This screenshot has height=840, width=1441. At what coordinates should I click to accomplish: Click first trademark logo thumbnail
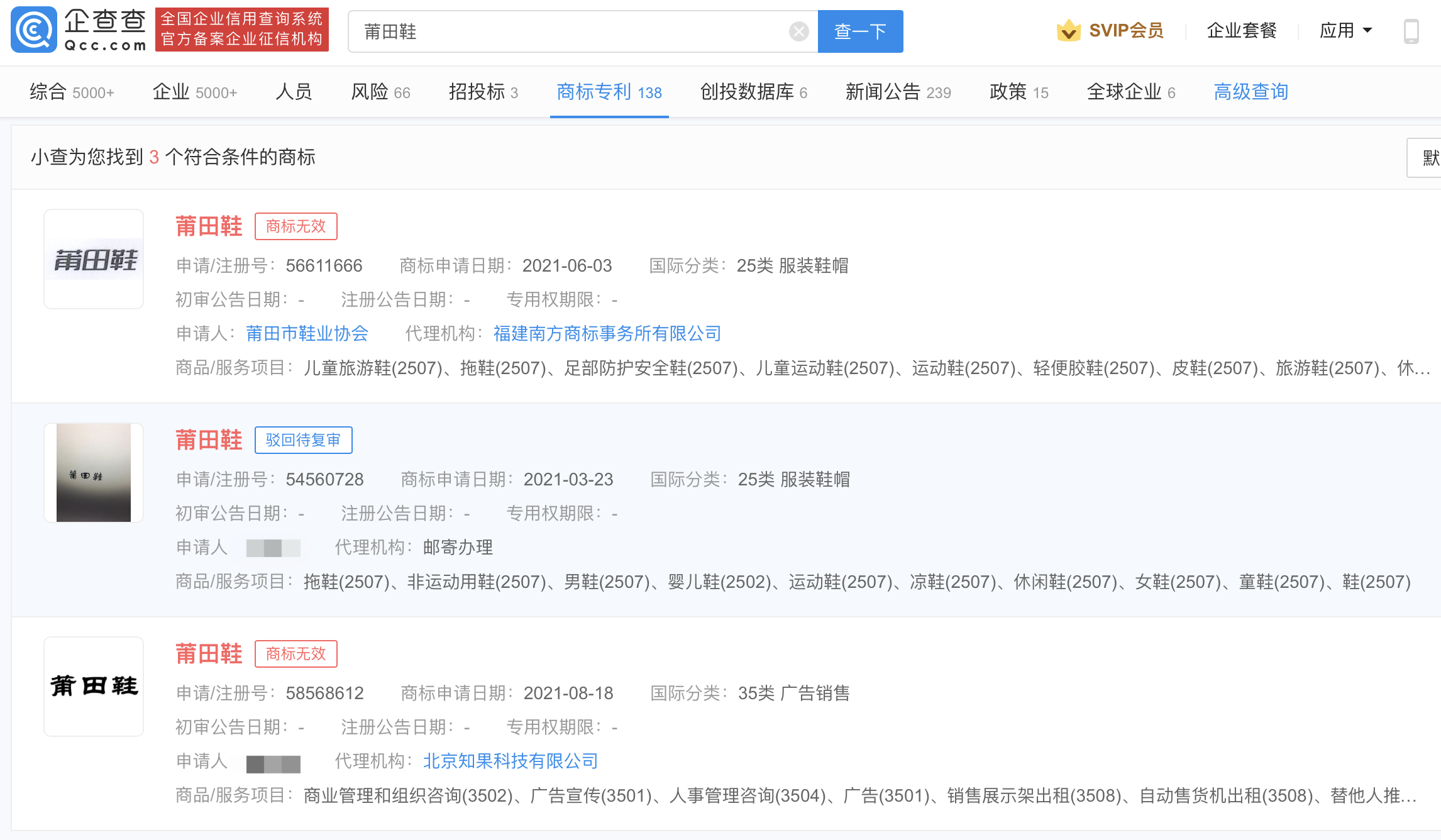click(x=94, y=259)
